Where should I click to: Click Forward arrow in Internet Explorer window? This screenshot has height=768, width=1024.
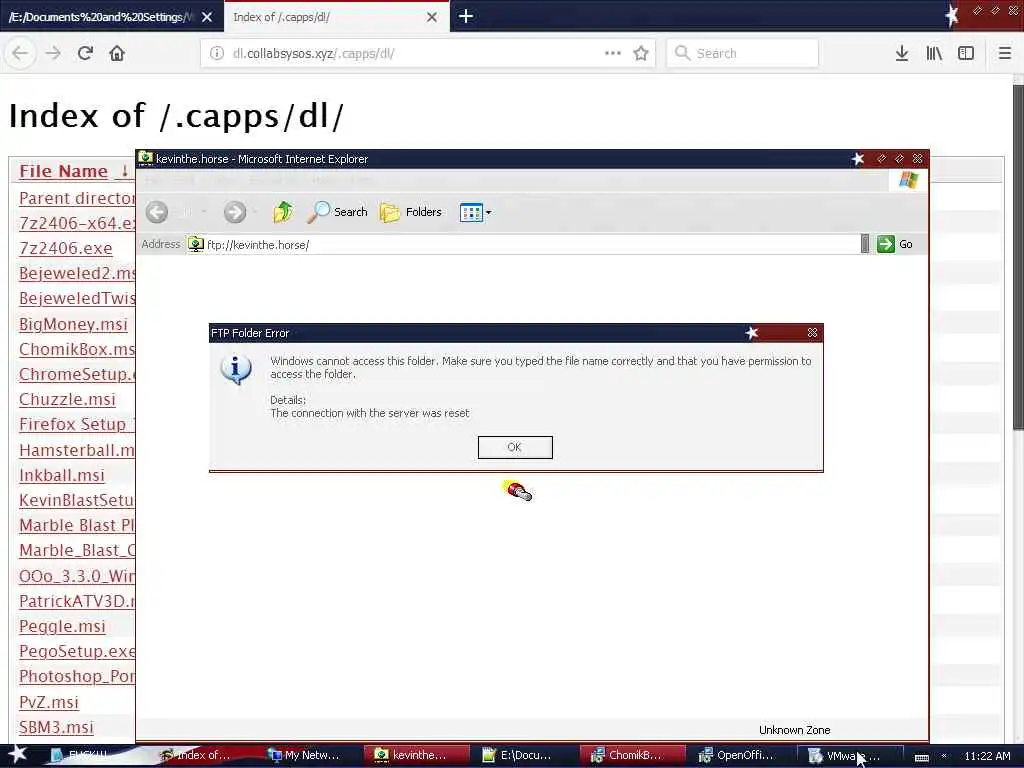[235, 212]
